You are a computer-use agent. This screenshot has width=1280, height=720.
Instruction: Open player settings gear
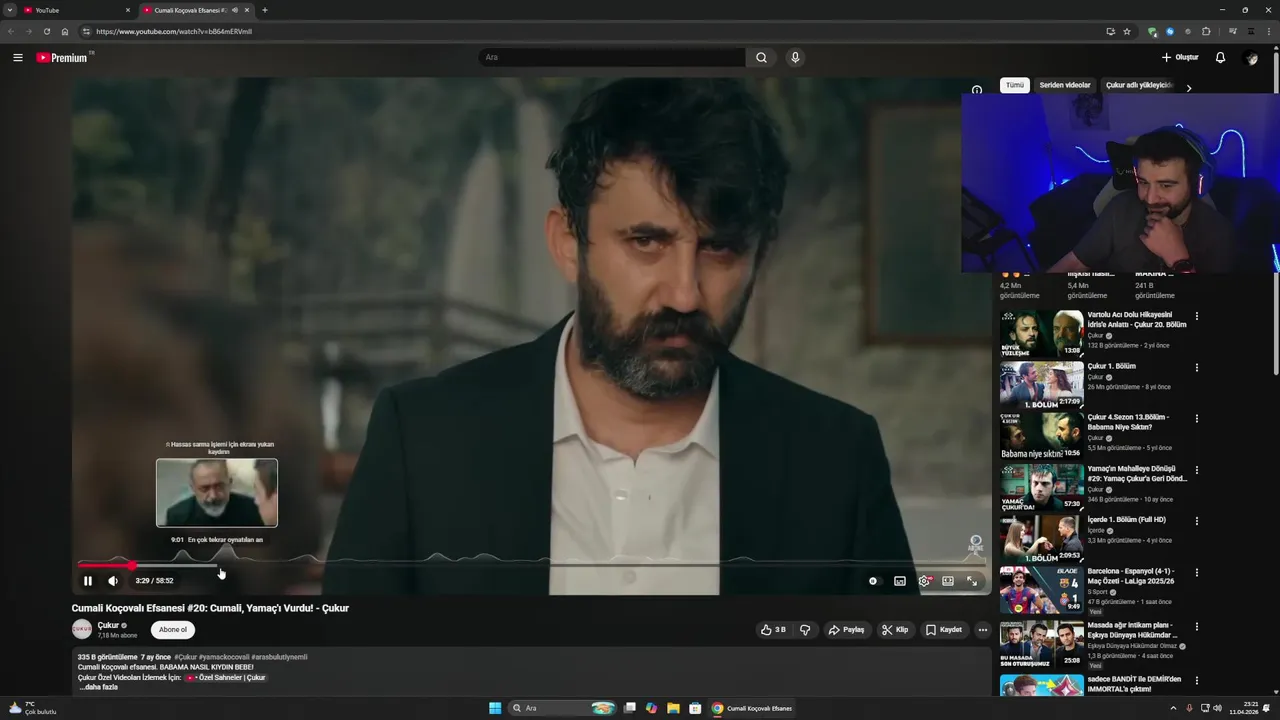click(924, 581)
